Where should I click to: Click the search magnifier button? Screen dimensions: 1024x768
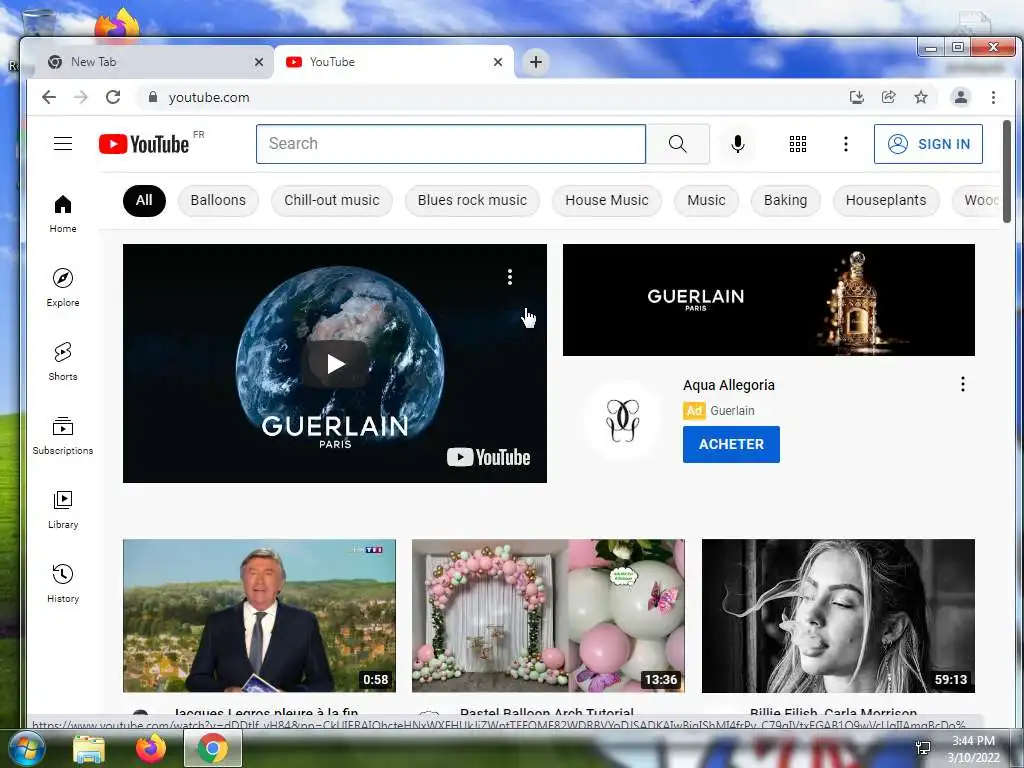click(677, 144)
